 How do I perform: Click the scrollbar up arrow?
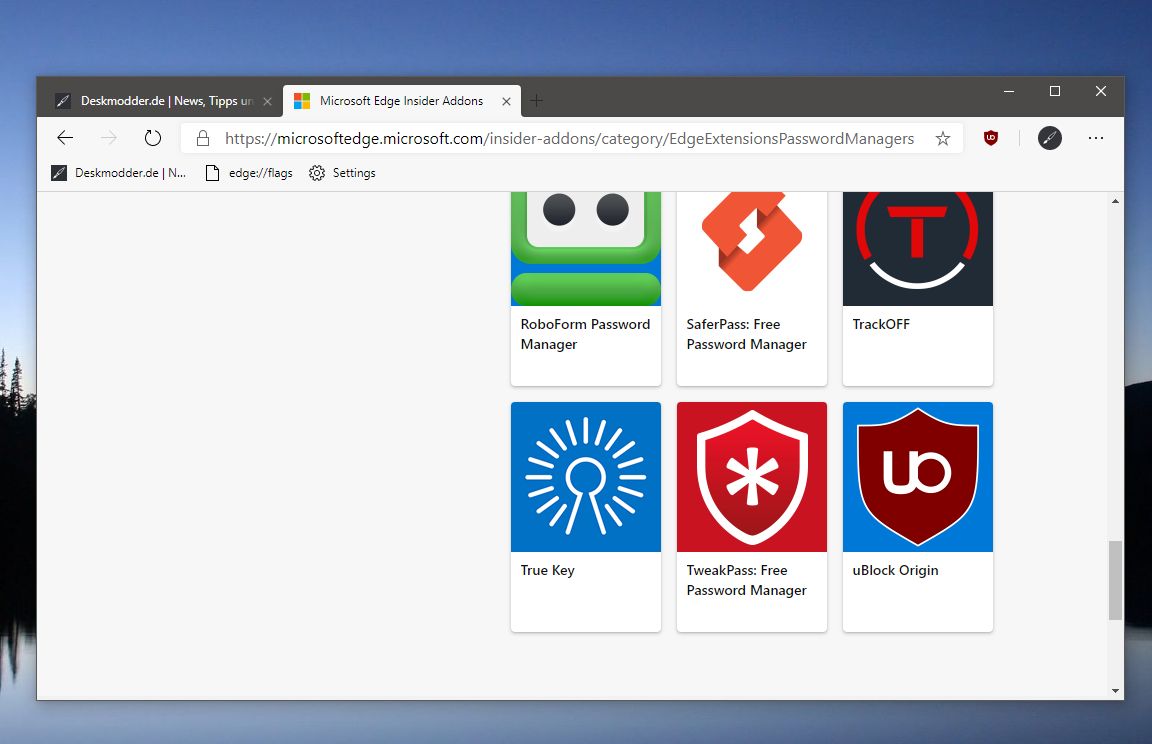(1115, 201)
